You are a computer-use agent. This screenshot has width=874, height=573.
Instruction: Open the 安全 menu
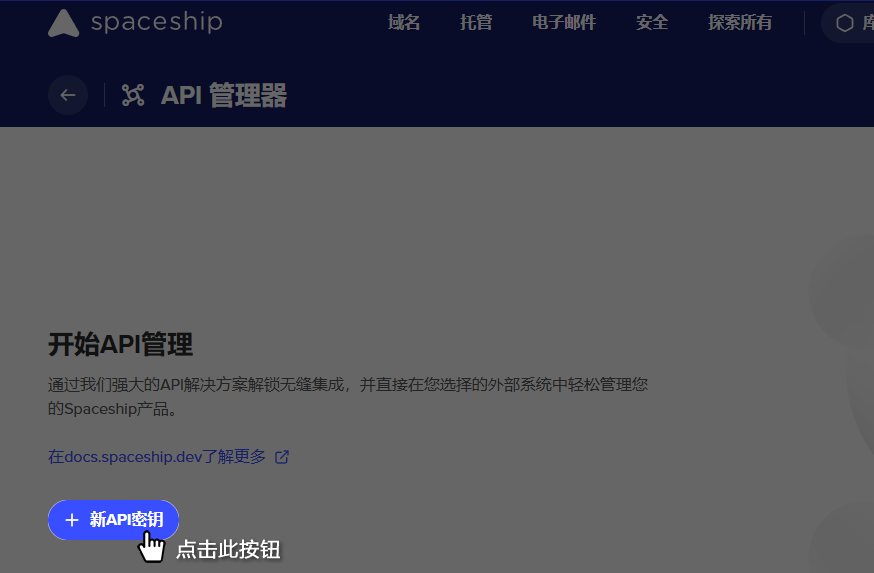[x=652, y=22]
